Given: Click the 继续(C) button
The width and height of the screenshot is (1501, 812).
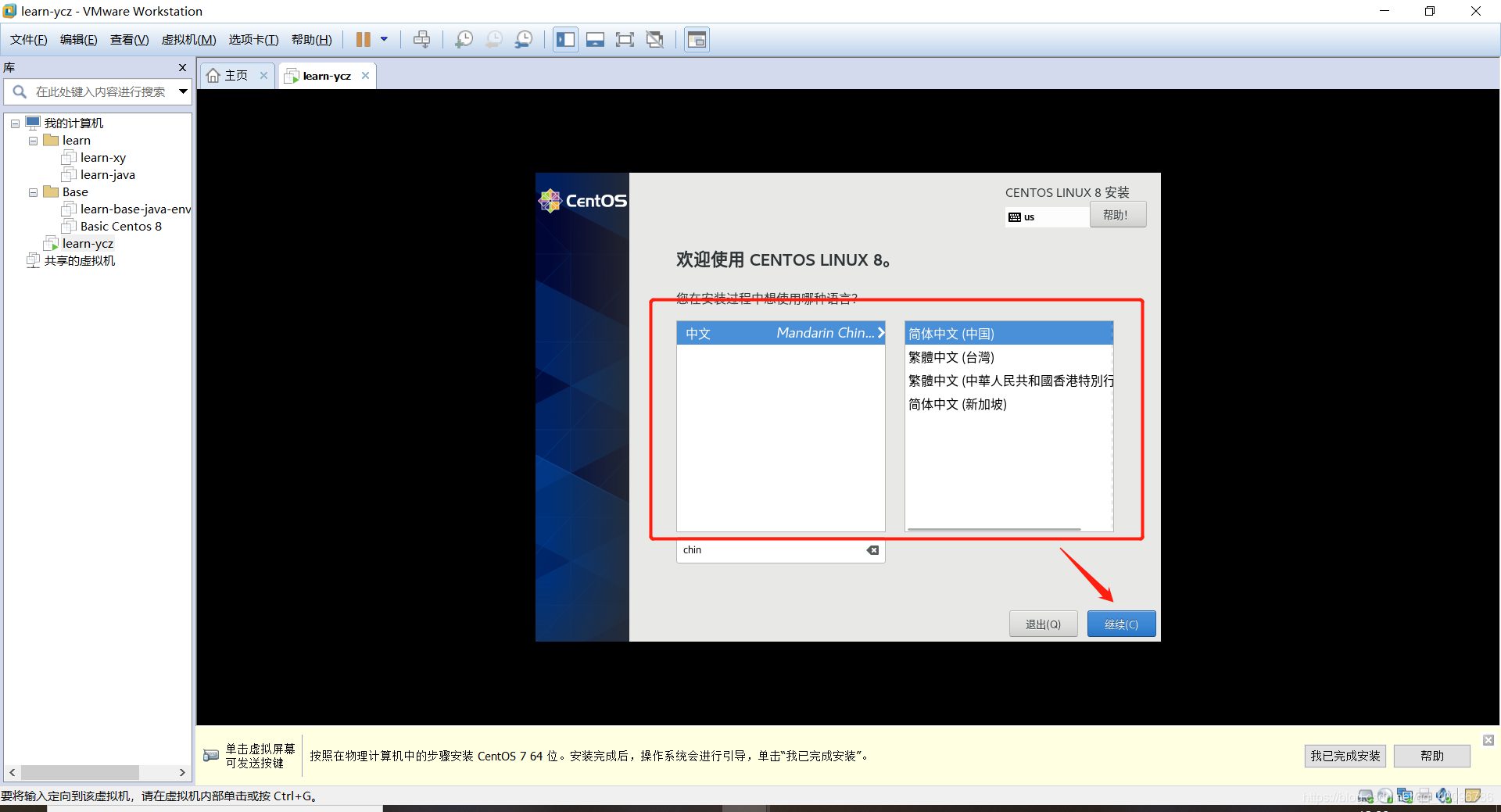Looking at the screenshot, I should click(x=1121, y=624).
